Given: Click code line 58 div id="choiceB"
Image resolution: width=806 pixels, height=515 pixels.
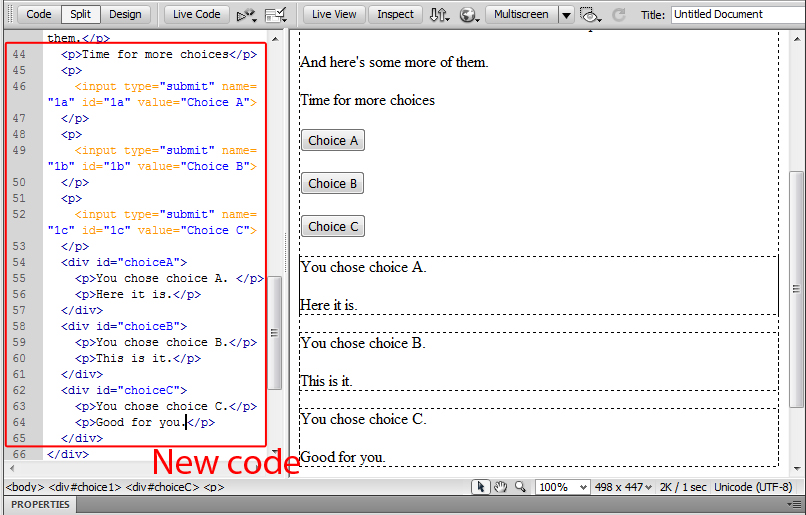Looking at the screenshot, I should click(124, 326).
